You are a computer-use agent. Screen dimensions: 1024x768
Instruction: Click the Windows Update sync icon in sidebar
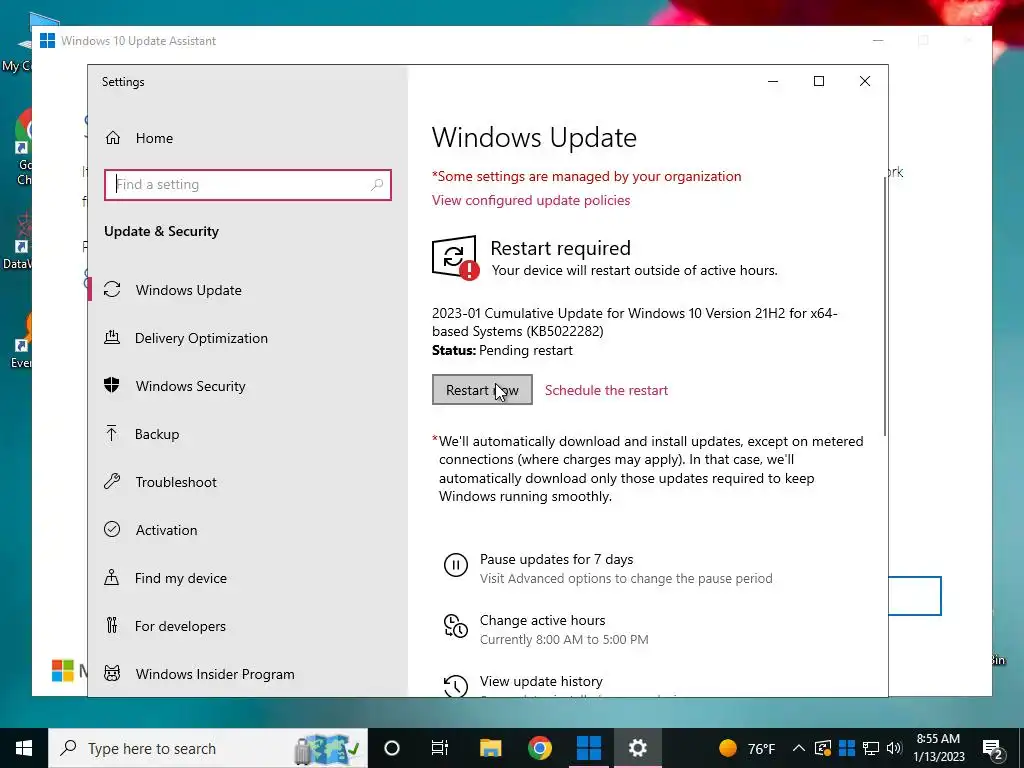pyautogui.click(x=112, y=289)
